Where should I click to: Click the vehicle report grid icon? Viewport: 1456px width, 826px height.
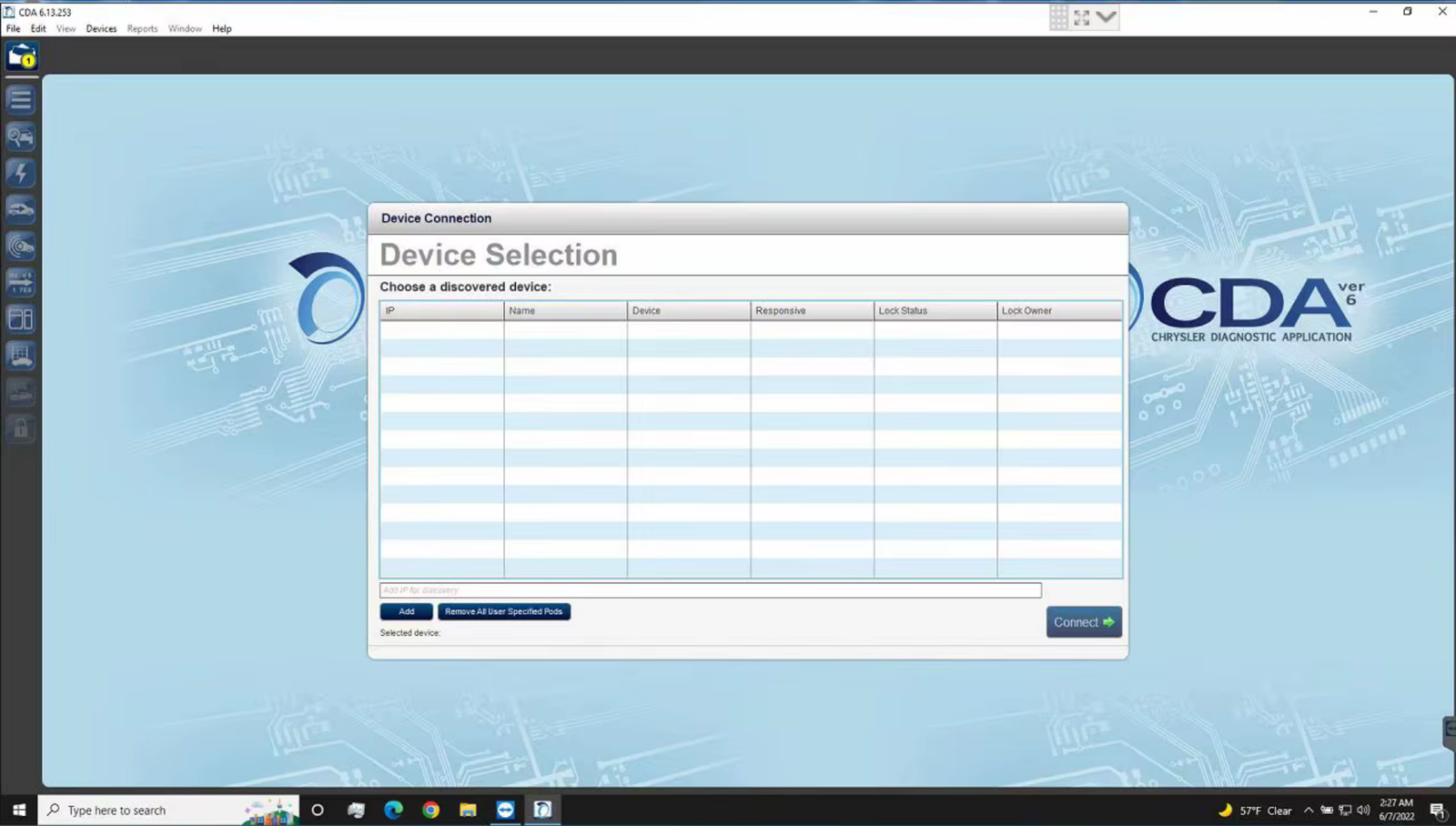(20, 356)
